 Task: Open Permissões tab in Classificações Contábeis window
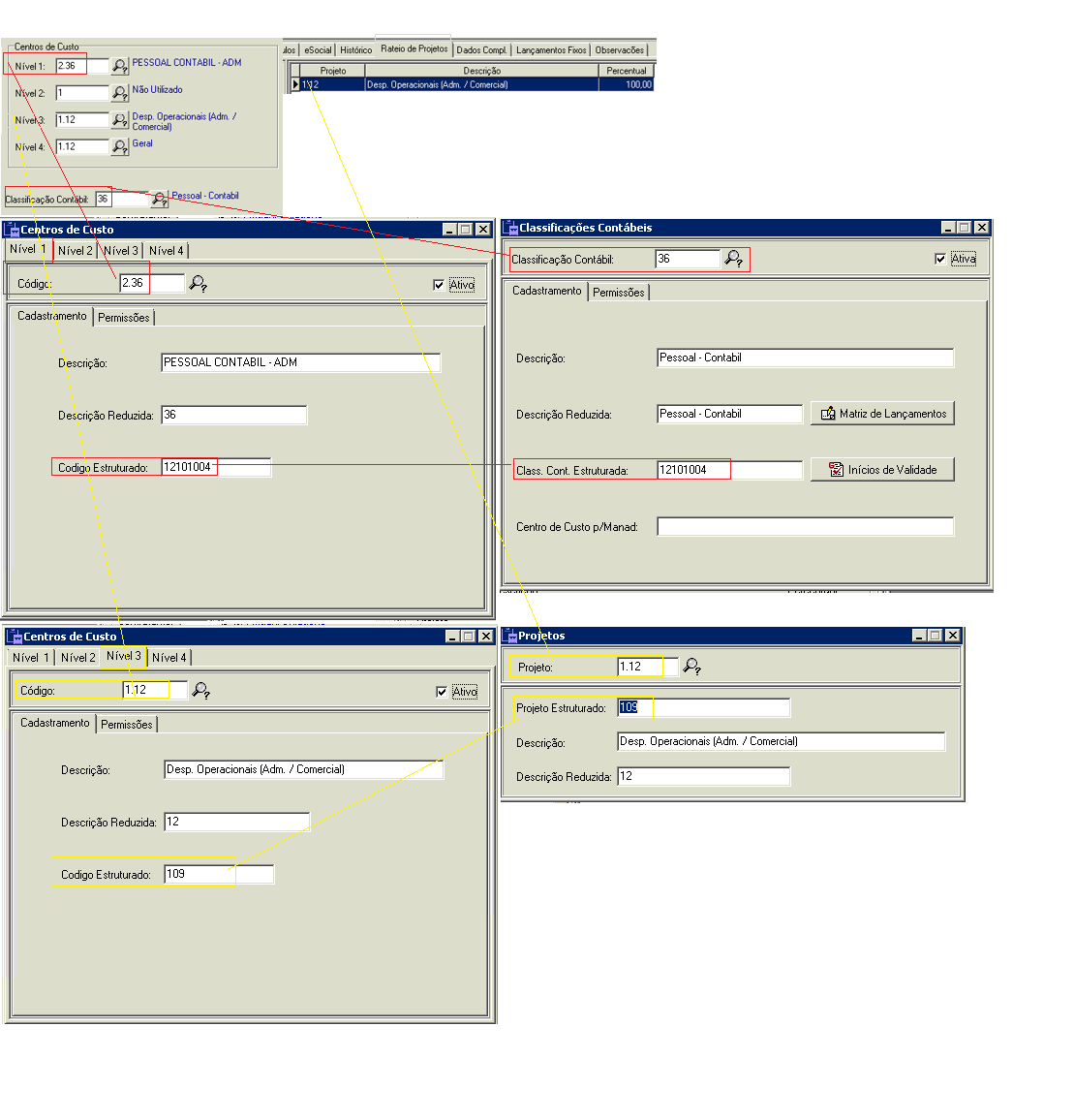tap(618, 293)
